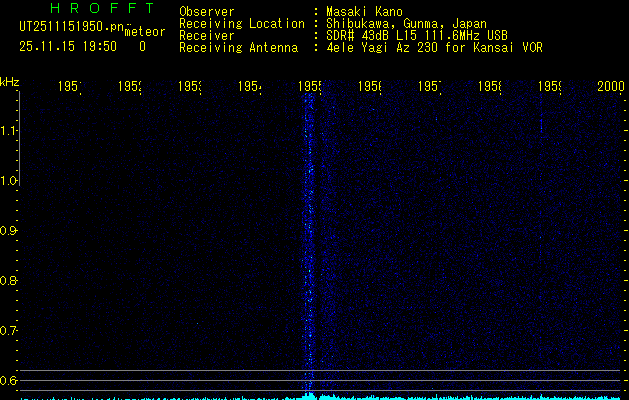Select the file name UT2511151950.pn

click(72, 27)
